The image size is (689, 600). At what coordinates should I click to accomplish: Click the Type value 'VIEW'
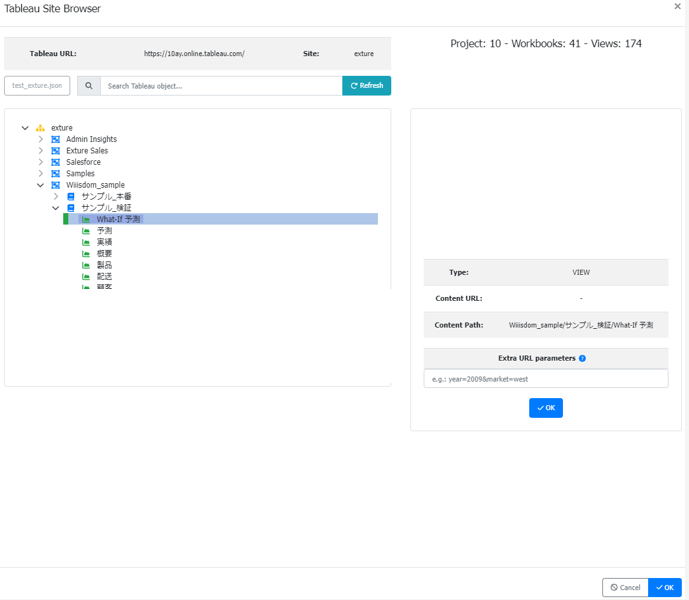click(581, 273)
